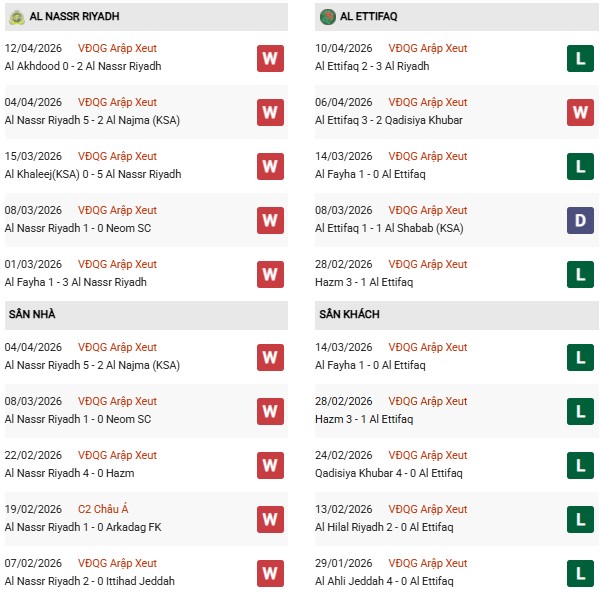Open Al Nassr Riyadh 2 - 0 Ittihad Jeddah row
The height and width of the screenshot is (594, 600).
tap(89, 581)
